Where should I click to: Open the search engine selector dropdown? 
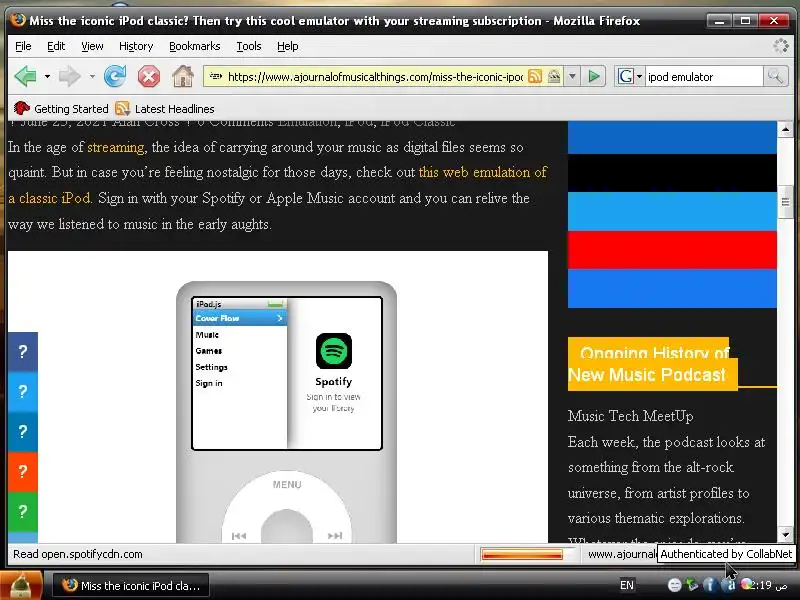pyautogui.click(x=639, y=77)
